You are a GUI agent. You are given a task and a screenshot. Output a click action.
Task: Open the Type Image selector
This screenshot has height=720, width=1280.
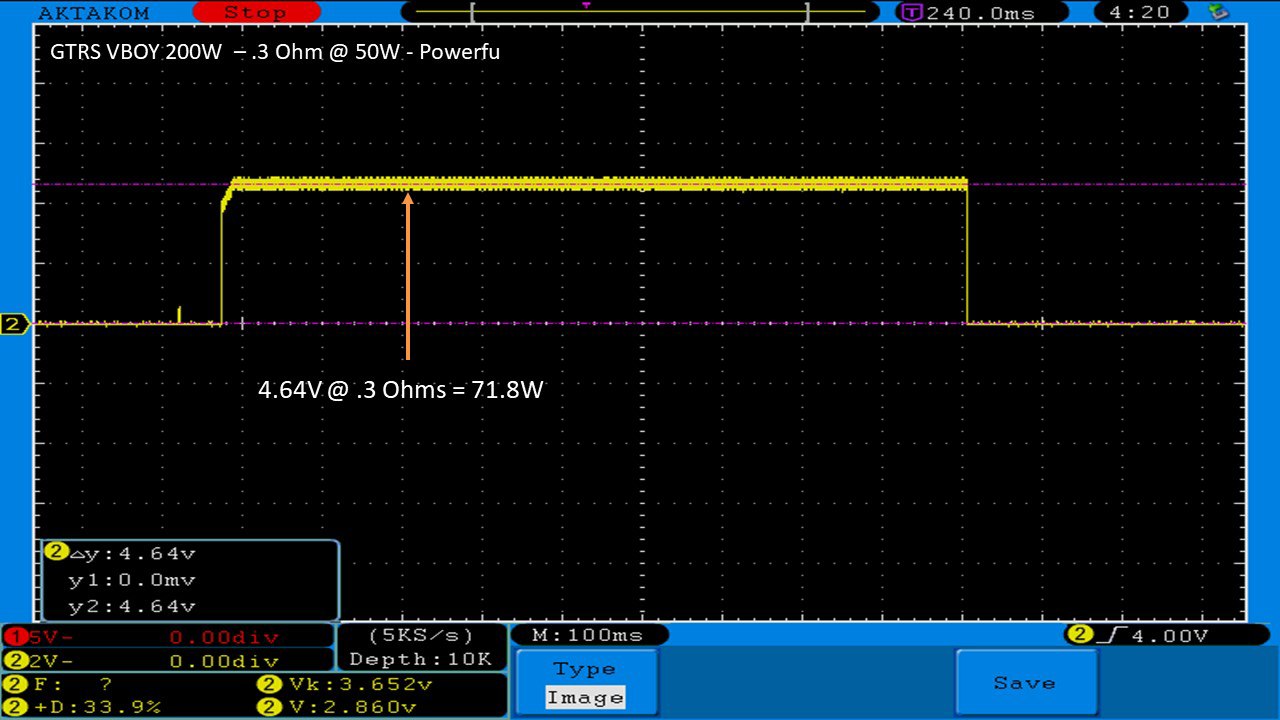click(x=585, y=683)
